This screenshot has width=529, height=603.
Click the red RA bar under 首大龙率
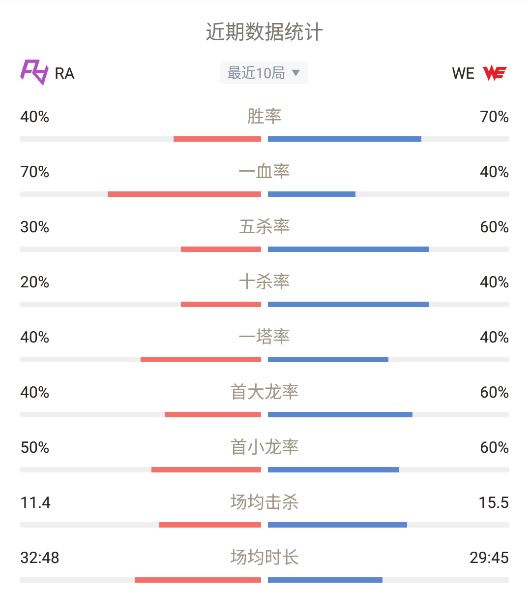coord(213,415)
